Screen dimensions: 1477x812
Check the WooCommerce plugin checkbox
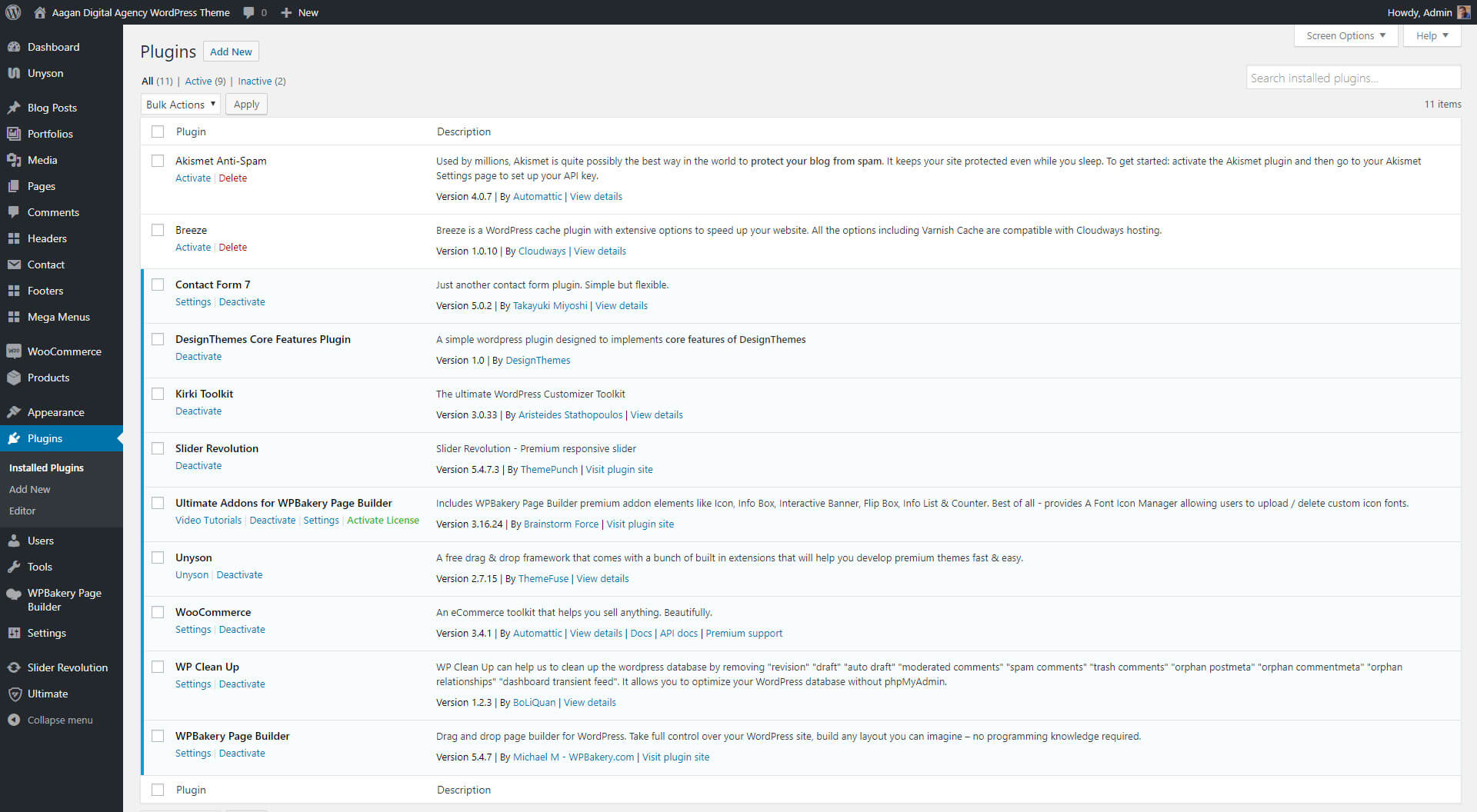point(158,612)
